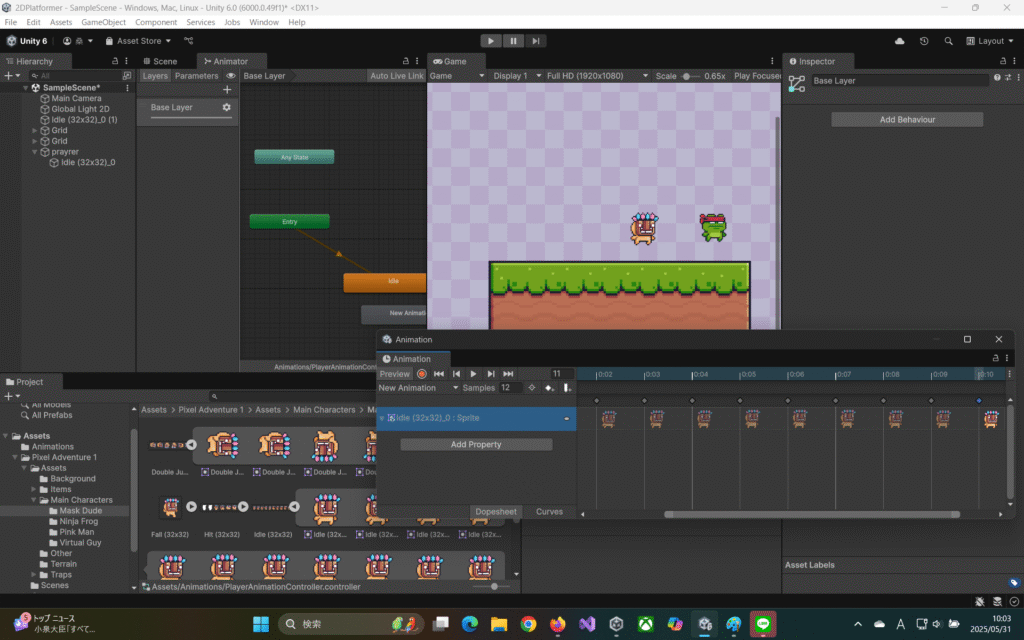Open the Hierarchy create (+) dropdown
This screenshot has width=1024, height=640.
[x=12, y=76]
